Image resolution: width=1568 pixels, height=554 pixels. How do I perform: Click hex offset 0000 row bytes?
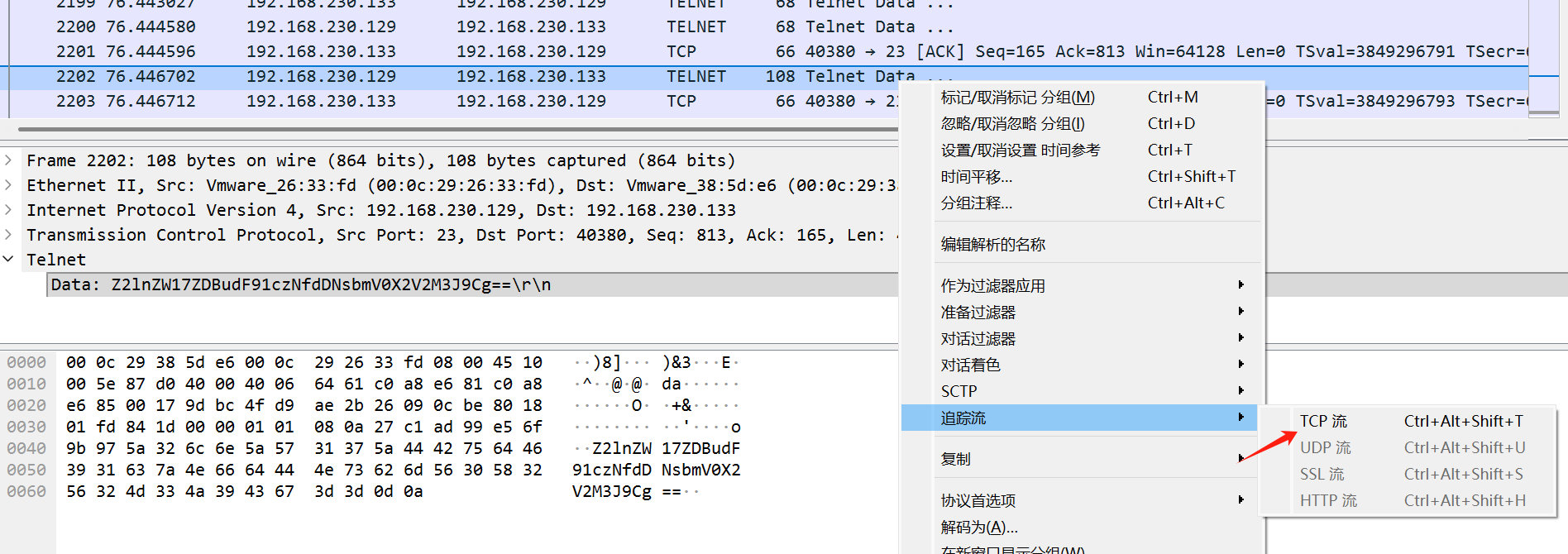pos(304,362)
